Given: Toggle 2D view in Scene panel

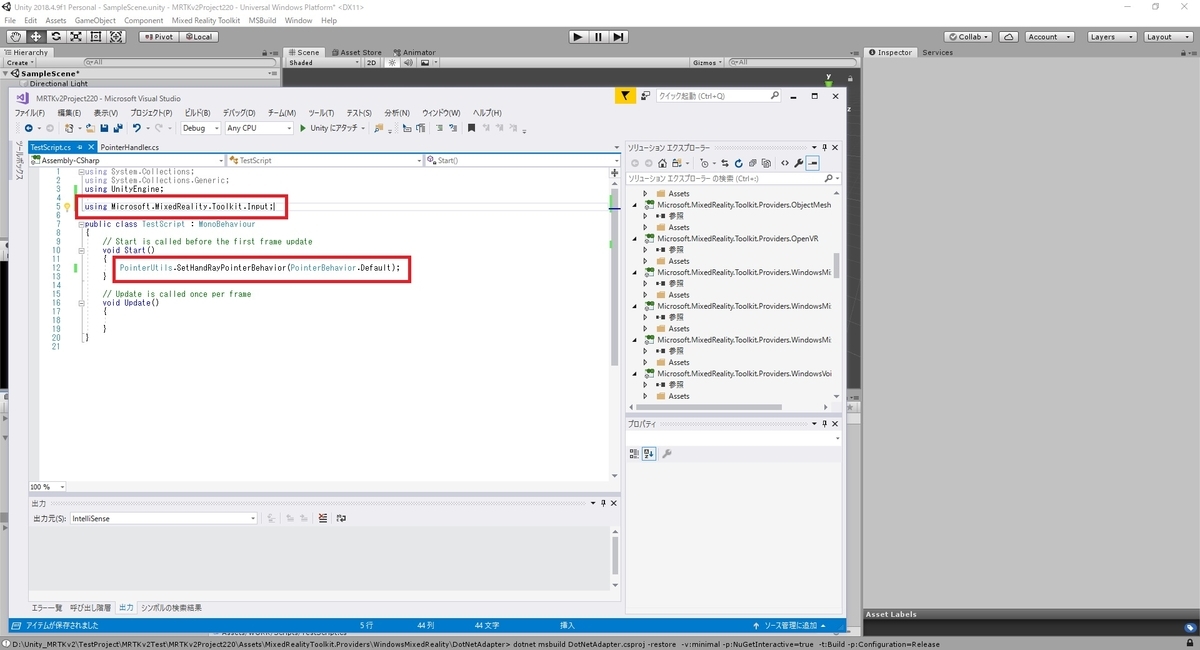Looking at the screenshot, I should pyautogui.click(x=371, y=62).
